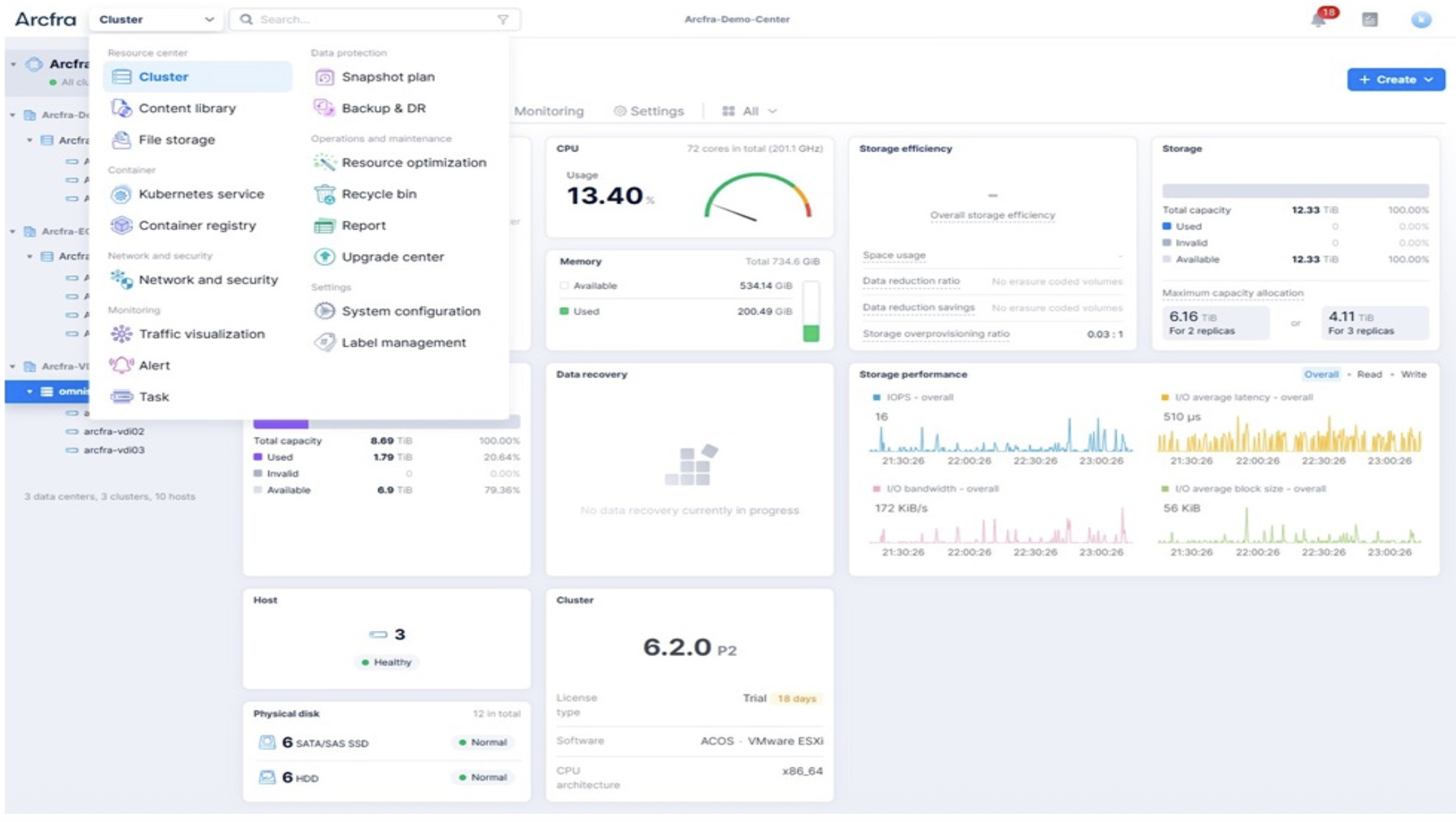Click '6.16 TiB For 2 replicas' box
This screenshot has height=822, width=1456.
[1215, 323]
